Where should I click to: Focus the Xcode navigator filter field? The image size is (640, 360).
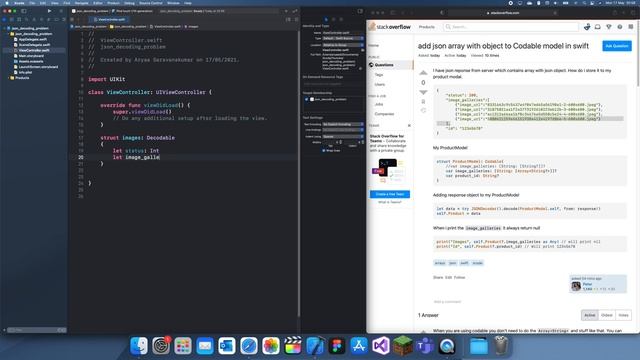point(37,330)
